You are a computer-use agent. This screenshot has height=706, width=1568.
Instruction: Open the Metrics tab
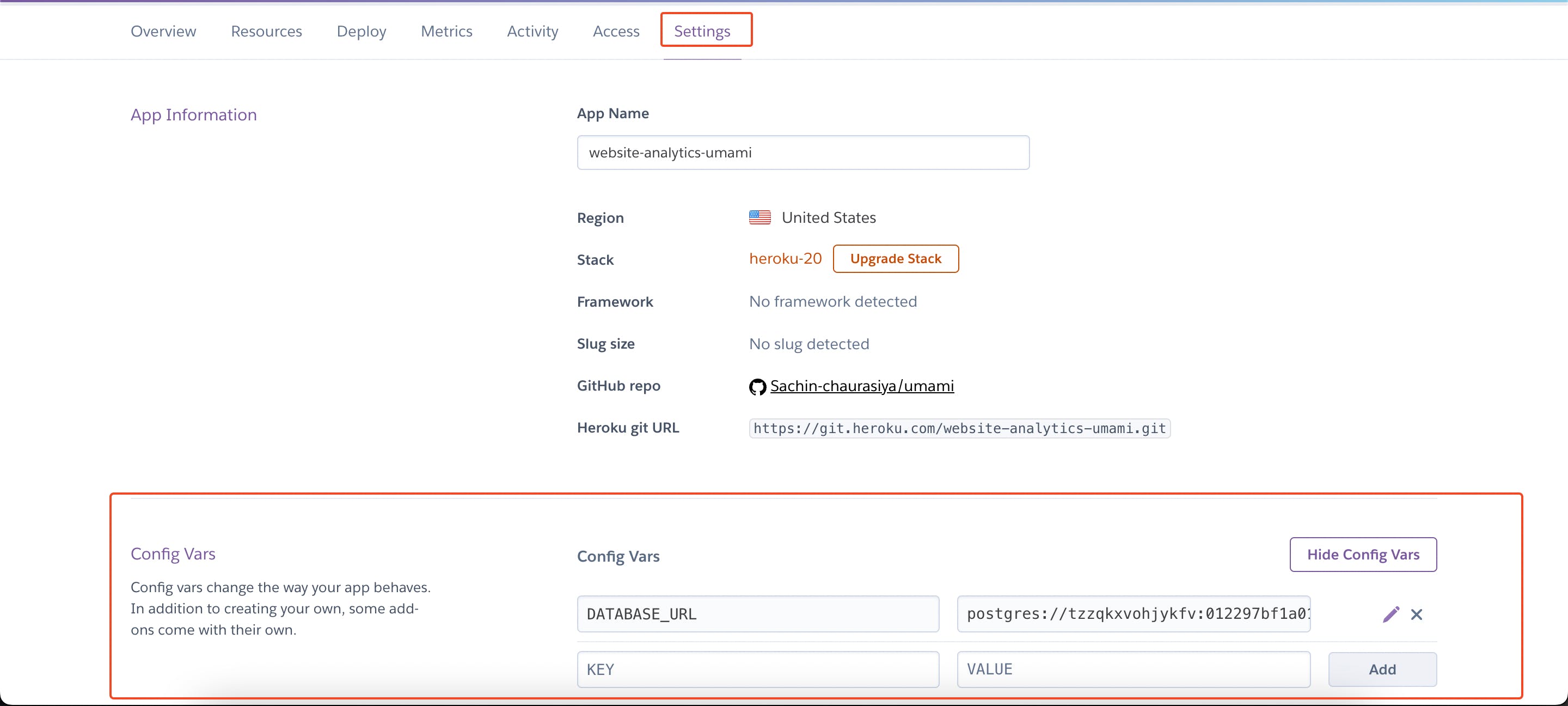click(446, 31)
